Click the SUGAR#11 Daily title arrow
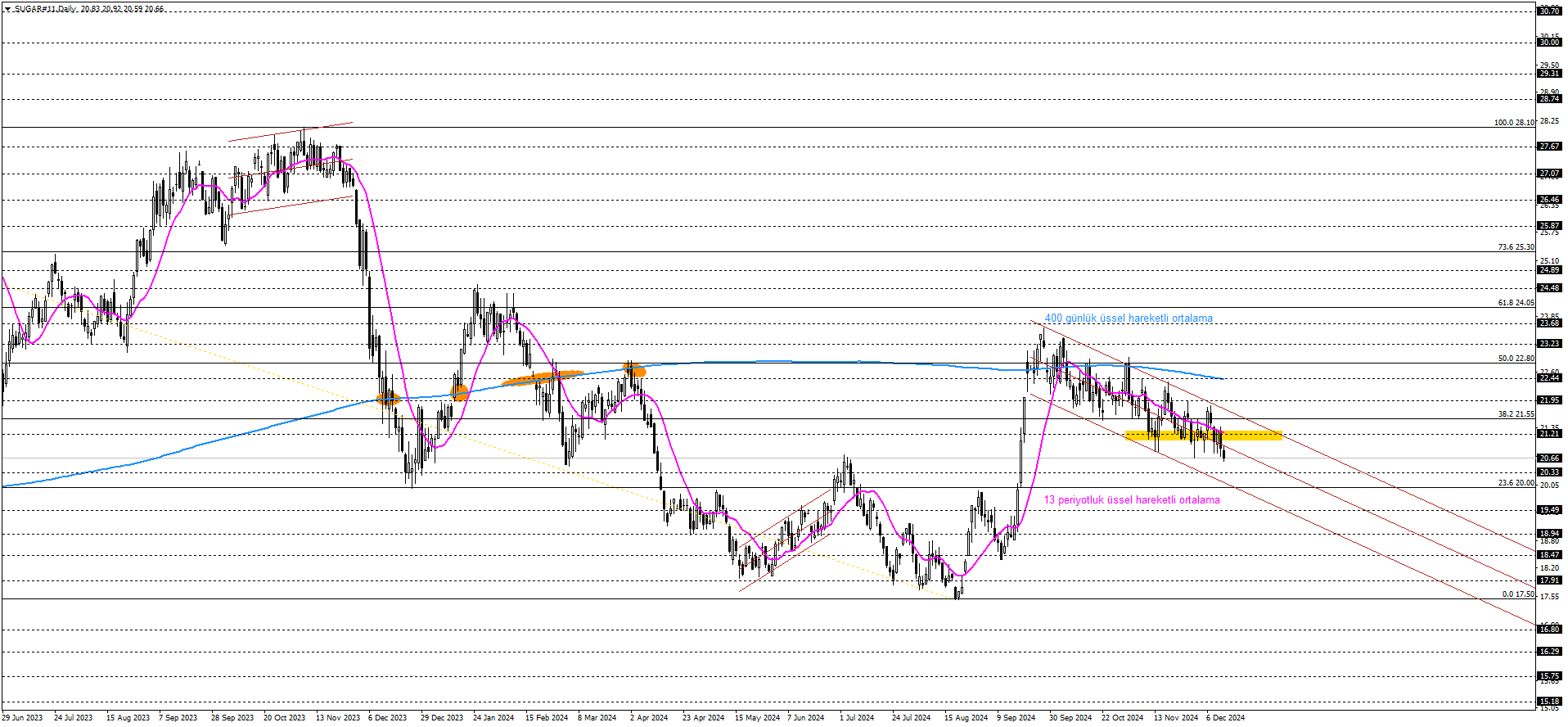This screenshot has height=727, width=1568. pyautogui.click(x=7, y=9)
